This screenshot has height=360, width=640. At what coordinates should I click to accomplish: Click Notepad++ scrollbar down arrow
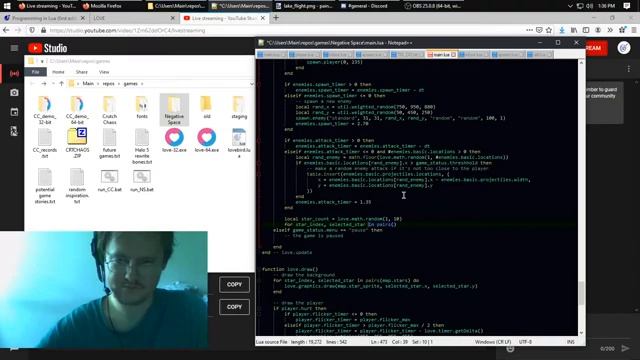[581, 333]
